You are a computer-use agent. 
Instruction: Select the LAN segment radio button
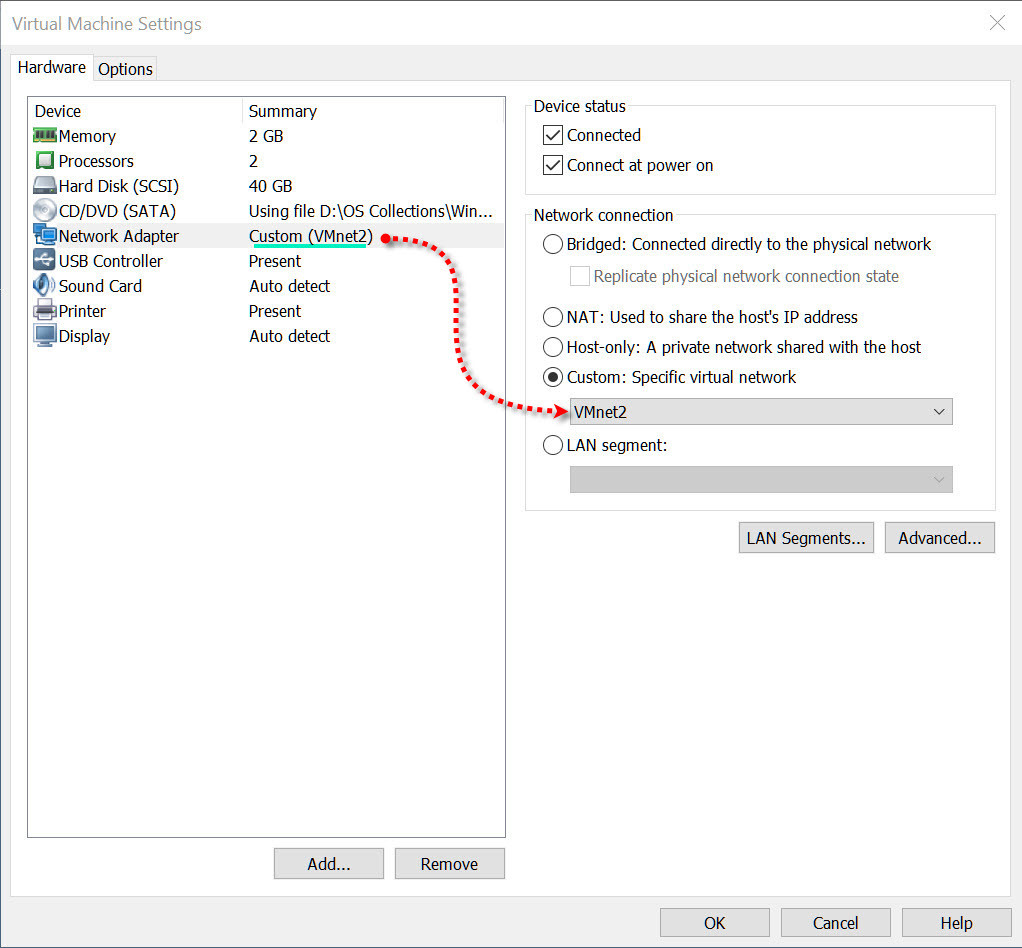click(553, 445)
